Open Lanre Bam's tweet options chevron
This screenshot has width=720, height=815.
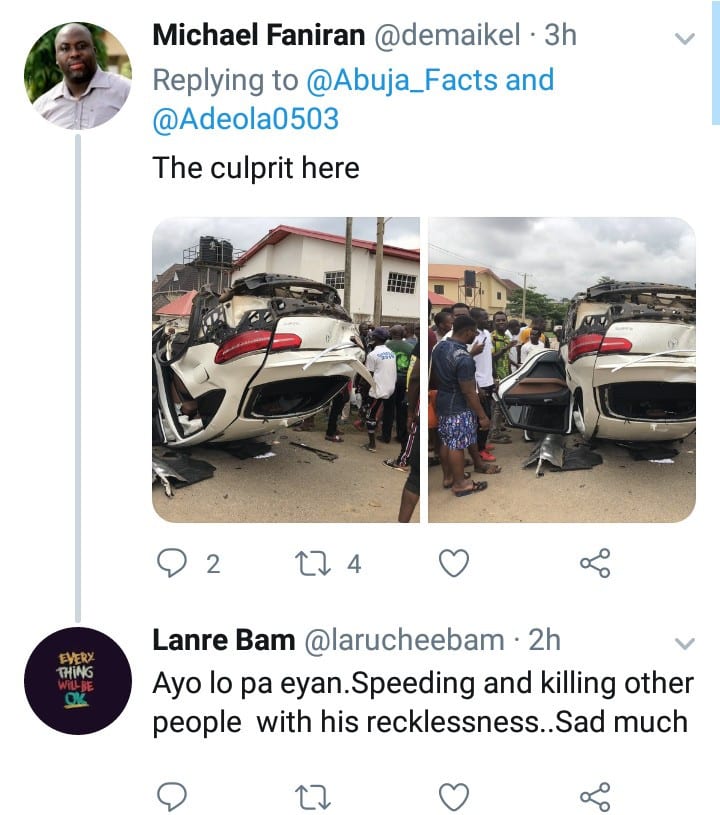coord(685,642)
